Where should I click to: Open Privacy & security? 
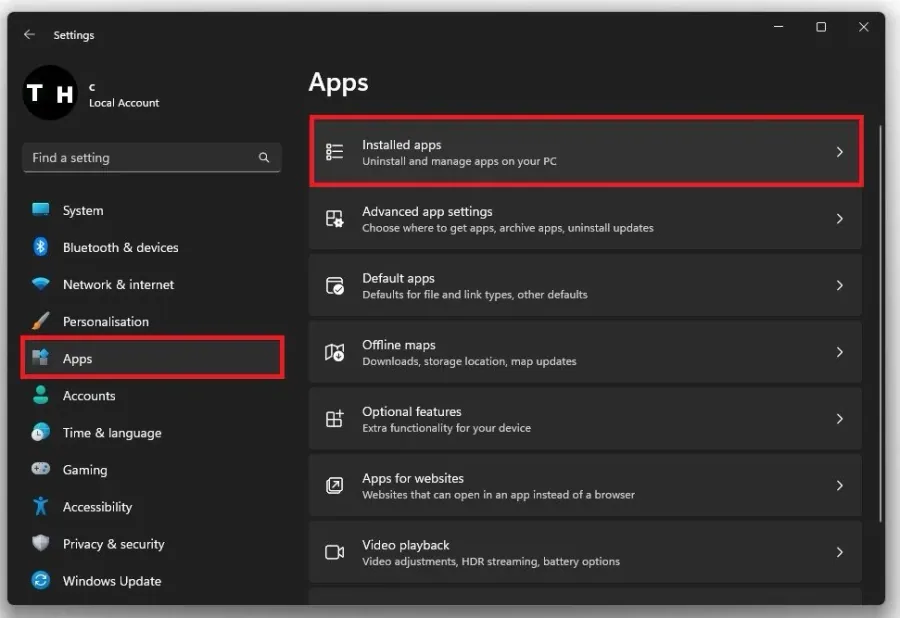tap(152, 543)
